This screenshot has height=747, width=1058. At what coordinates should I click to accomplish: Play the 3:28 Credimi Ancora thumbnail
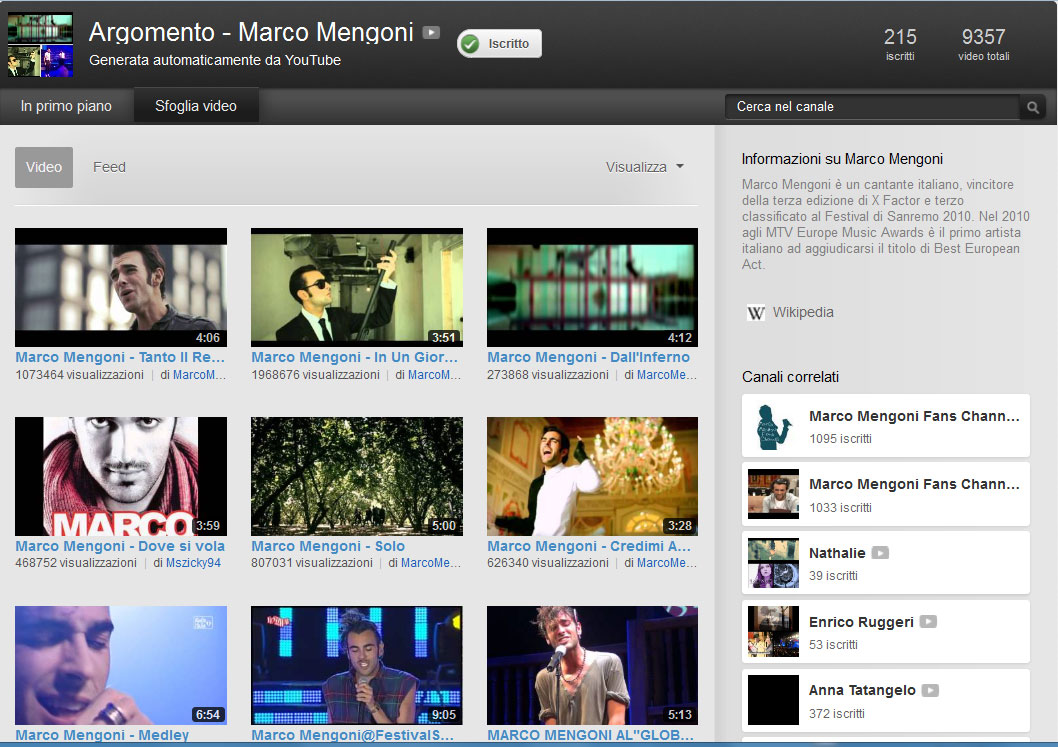(592, 476)
